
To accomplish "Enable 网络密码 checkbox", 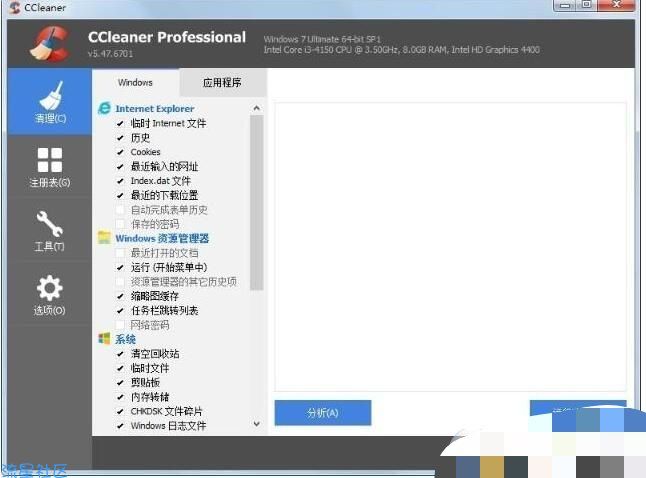I will (x=120, y=325).
